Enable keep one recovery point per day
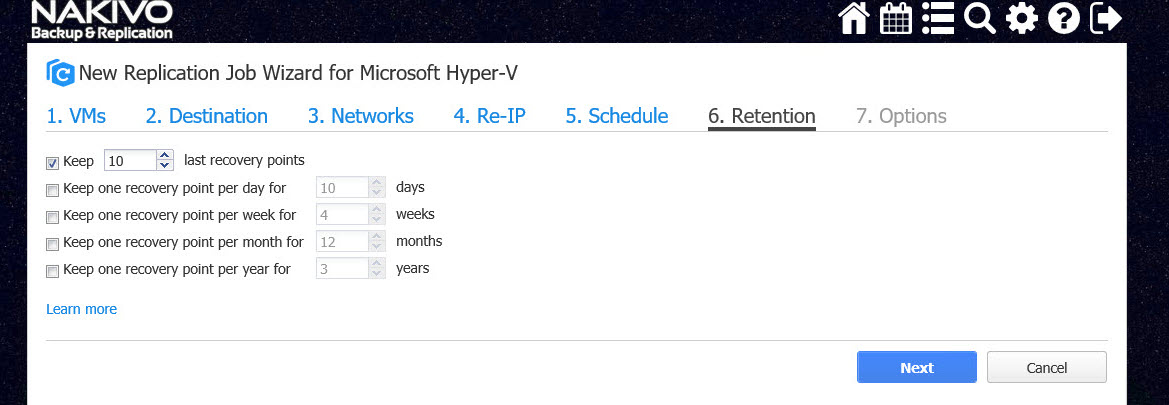The width and height of the screenshot is (1169, 405). tap(52, 189)
